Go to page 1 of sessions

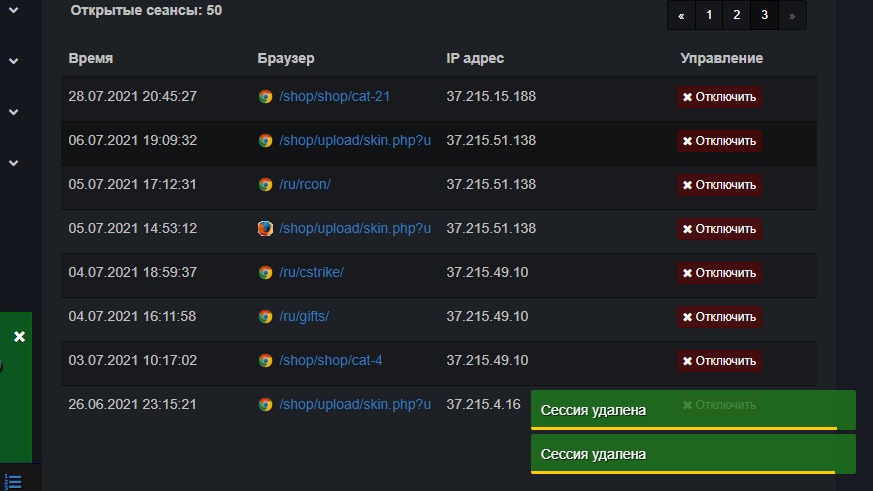709,15
